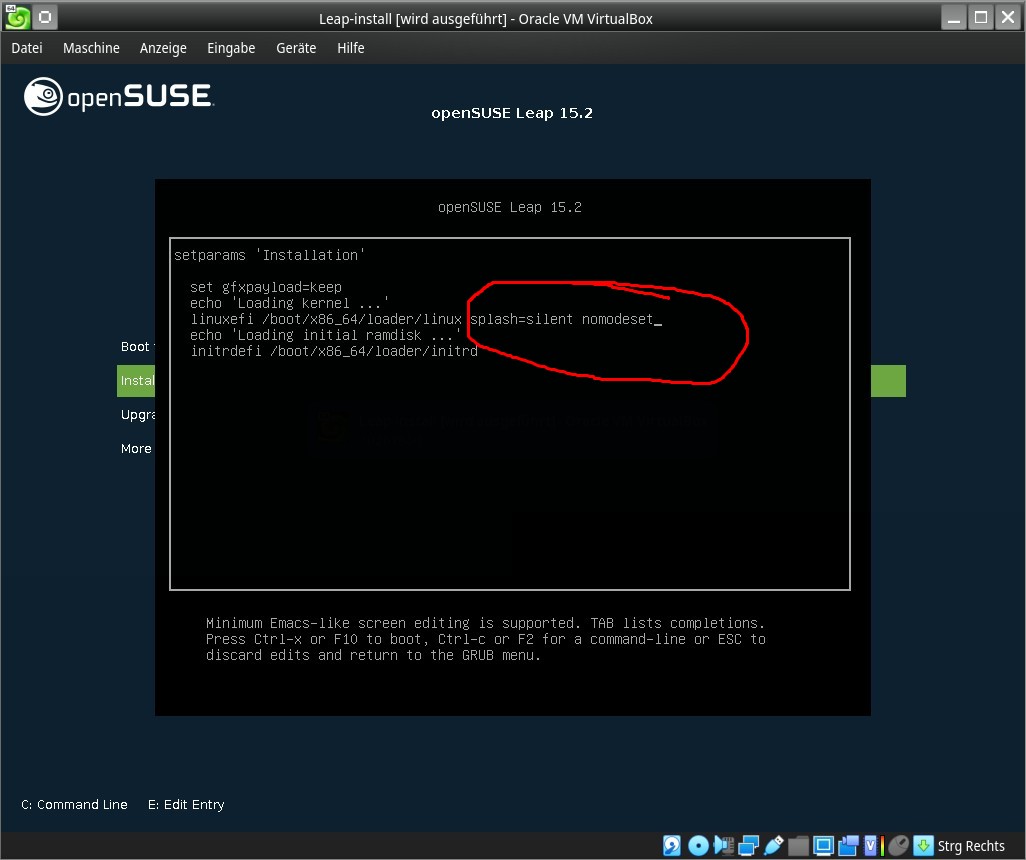Open the Maschine menu
Image resolution: width=1026 pixels, height=860 pixels.
coord(91,48)
